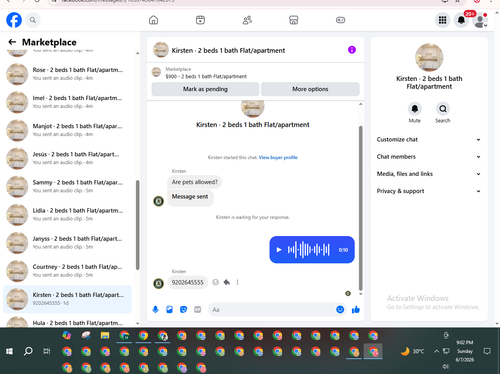Expand the Privacy & support section

(429, 191)
